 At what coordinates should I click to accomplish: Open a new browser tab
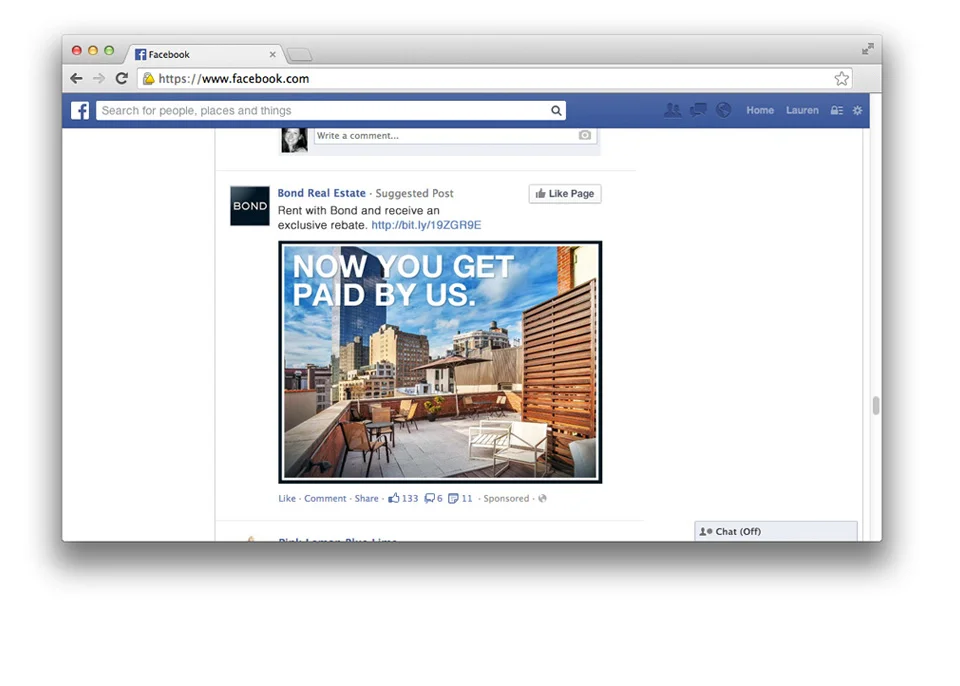point(299,55)
